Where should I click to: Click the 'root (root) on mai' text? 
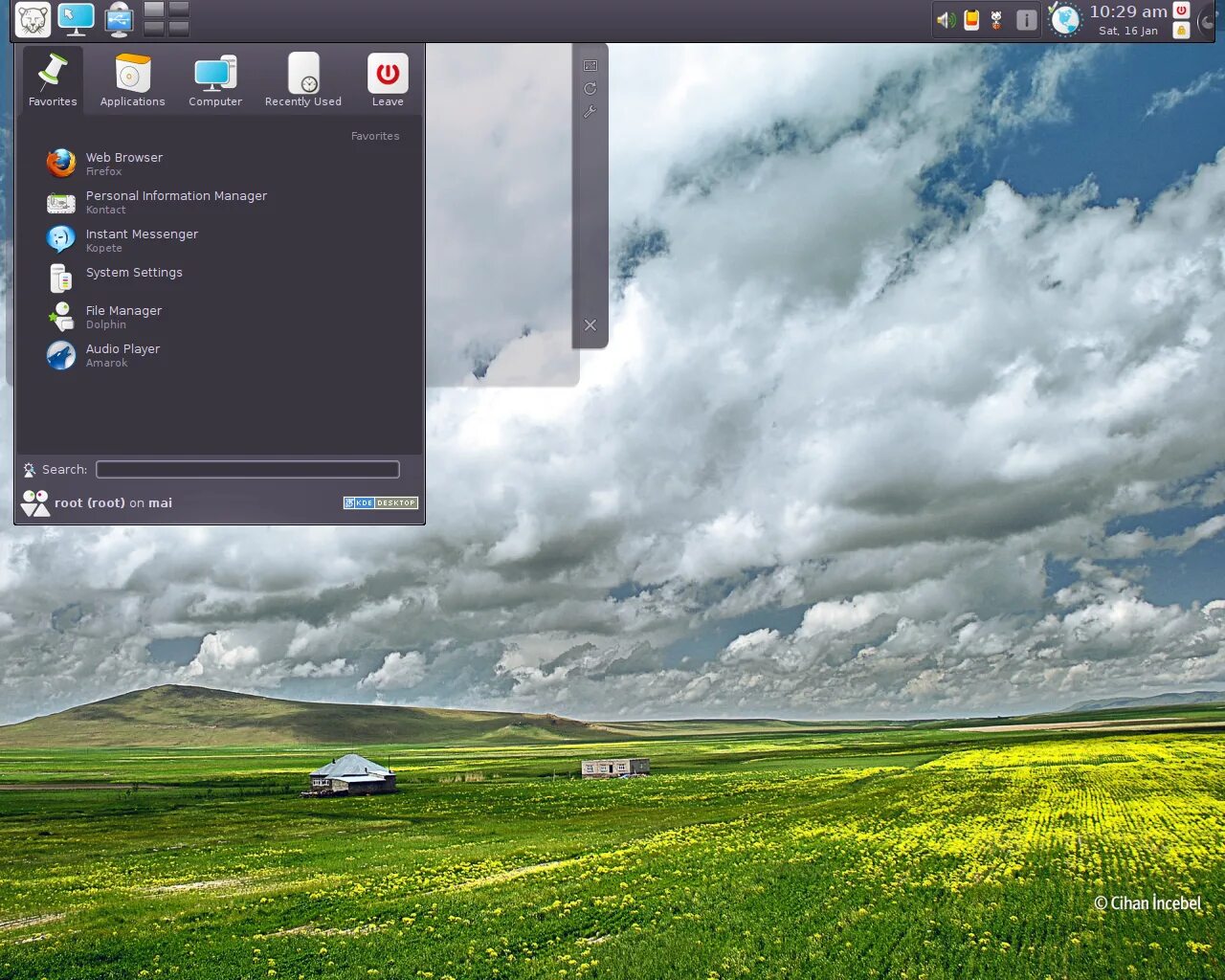click(114, 503)
